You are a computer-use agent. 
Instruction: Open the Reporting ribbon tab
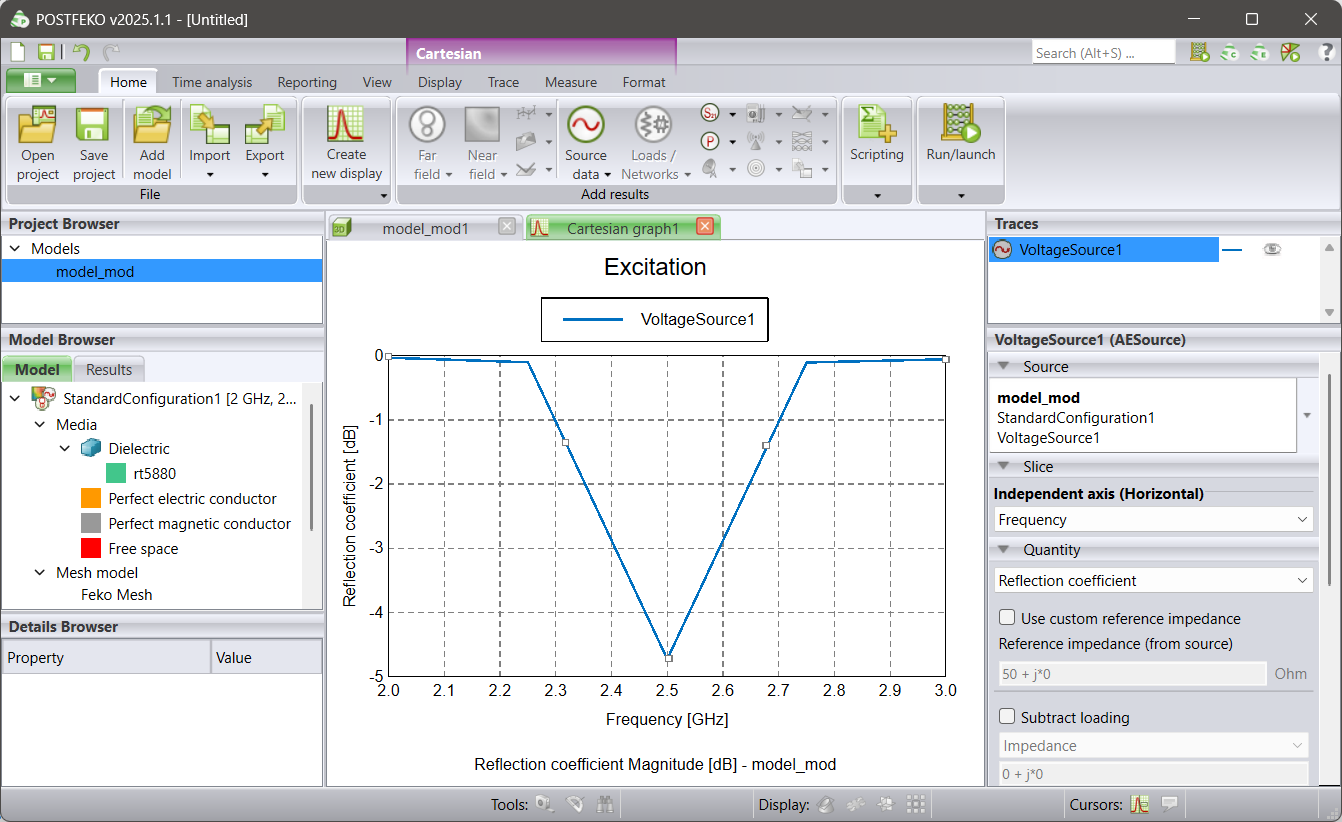click(307, 83)
